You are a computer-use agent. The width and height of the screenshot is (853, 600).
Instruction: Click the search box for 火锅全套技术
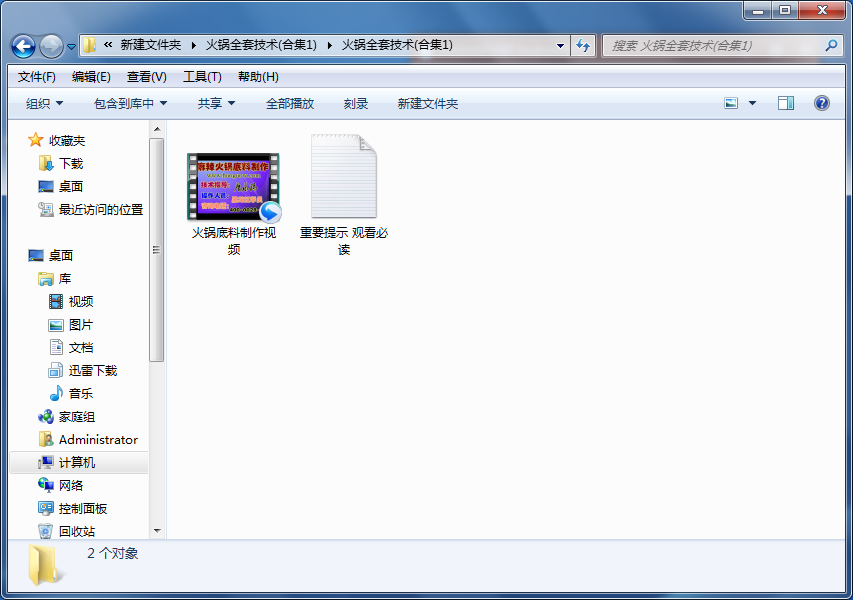point(715,46)
